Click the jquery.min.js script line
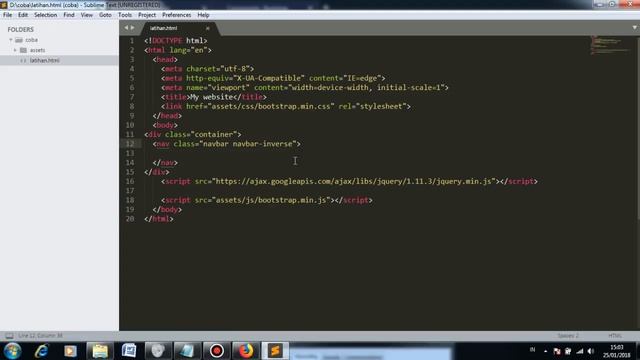 point(349,181)
